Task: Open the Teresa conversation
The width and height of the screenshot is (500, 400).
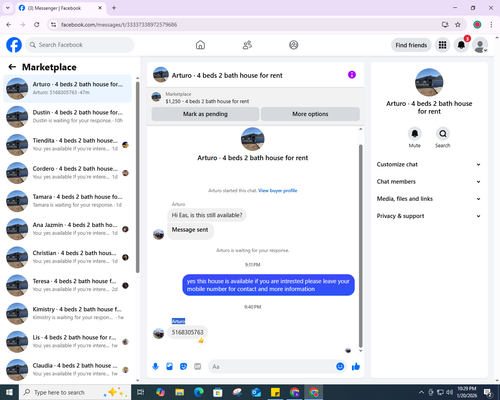Action: (67, 285)
